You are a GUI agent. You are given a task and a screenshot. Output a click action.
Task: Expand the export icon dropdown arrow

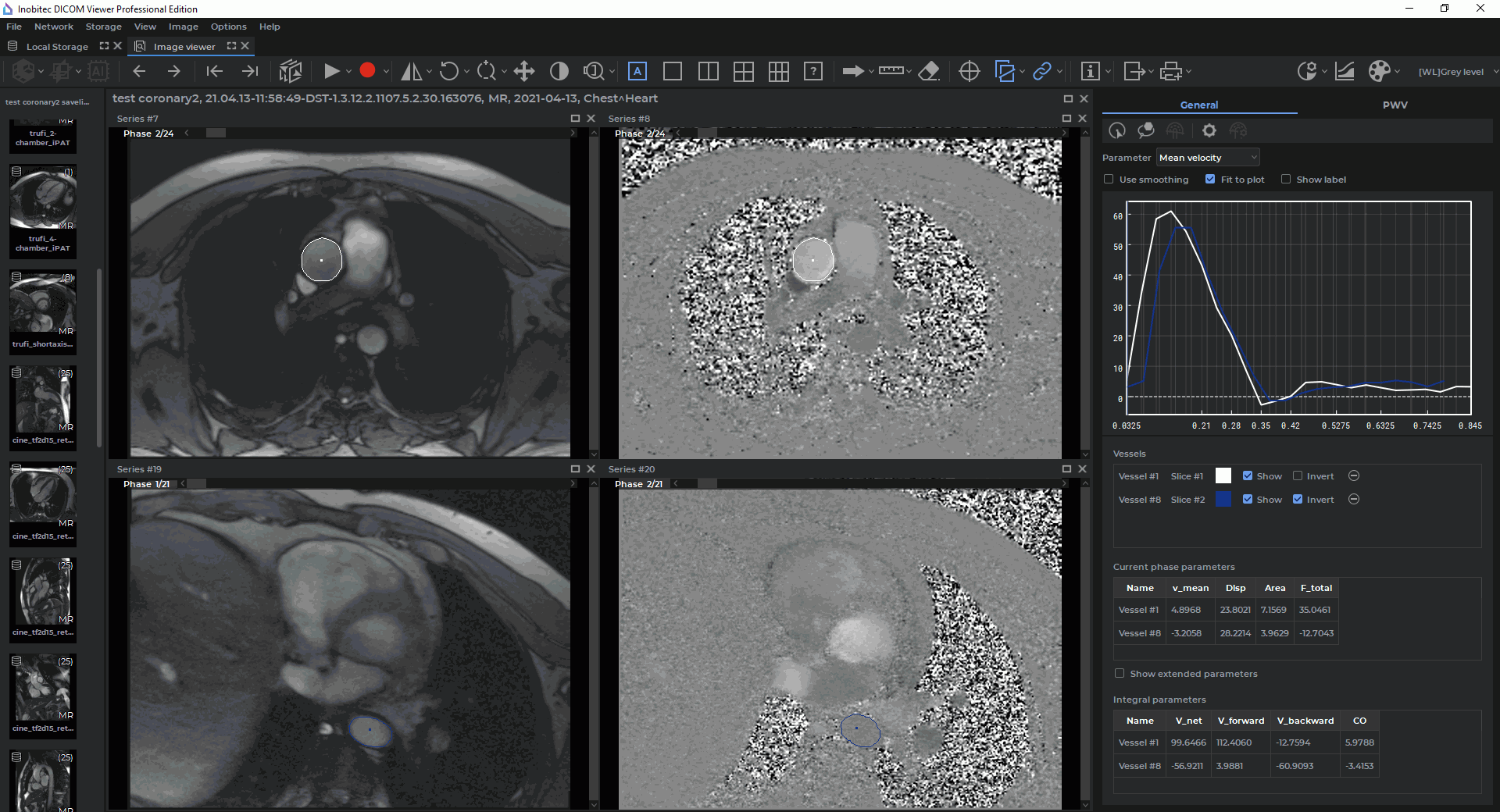click(1150, 72)
